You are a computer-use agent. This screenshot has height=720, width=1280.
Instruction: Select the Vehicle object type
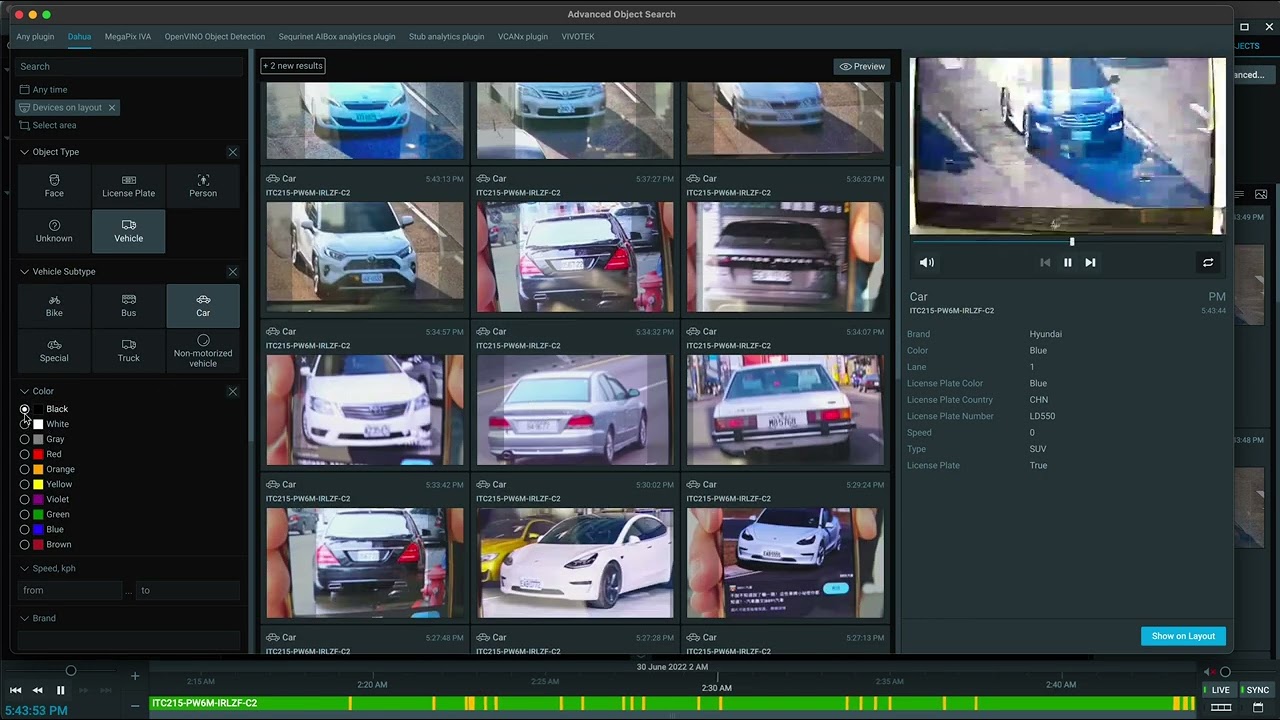128,231
